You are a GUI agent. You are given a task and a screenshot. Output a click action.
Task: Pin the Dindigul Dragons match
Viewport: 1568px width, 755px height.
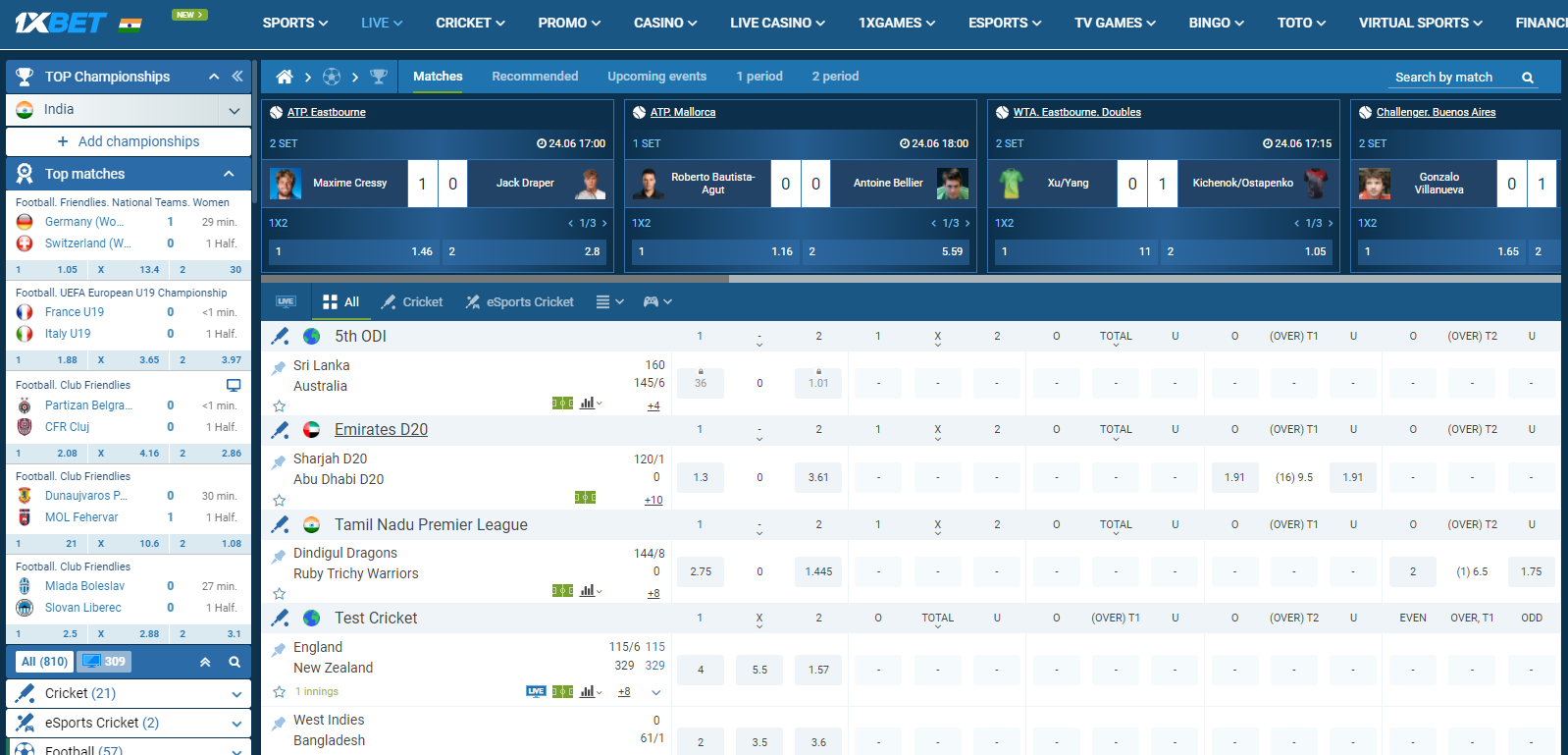279,556
